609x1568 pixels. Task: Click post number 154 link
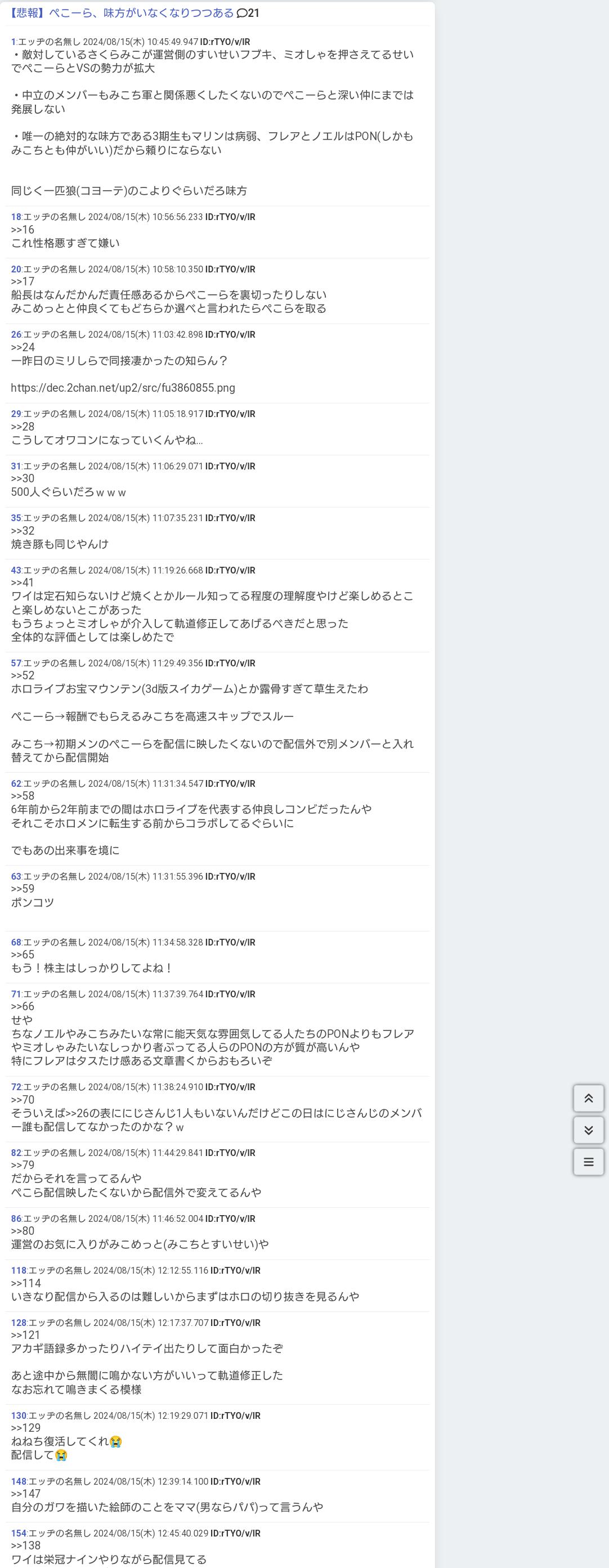(x=18, y=1533)
